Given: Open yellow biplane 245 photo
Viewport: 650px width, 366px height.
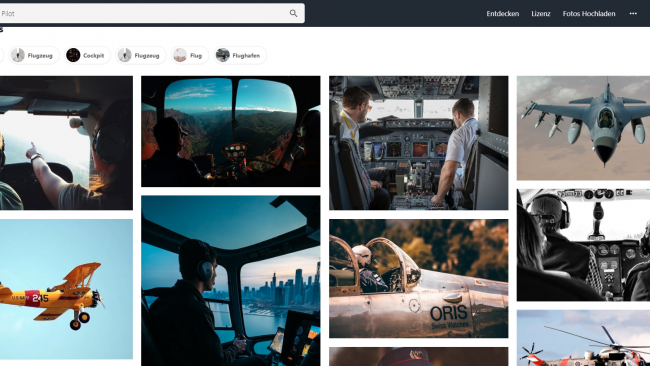Looking at the screenshot, I should (66, 289).
